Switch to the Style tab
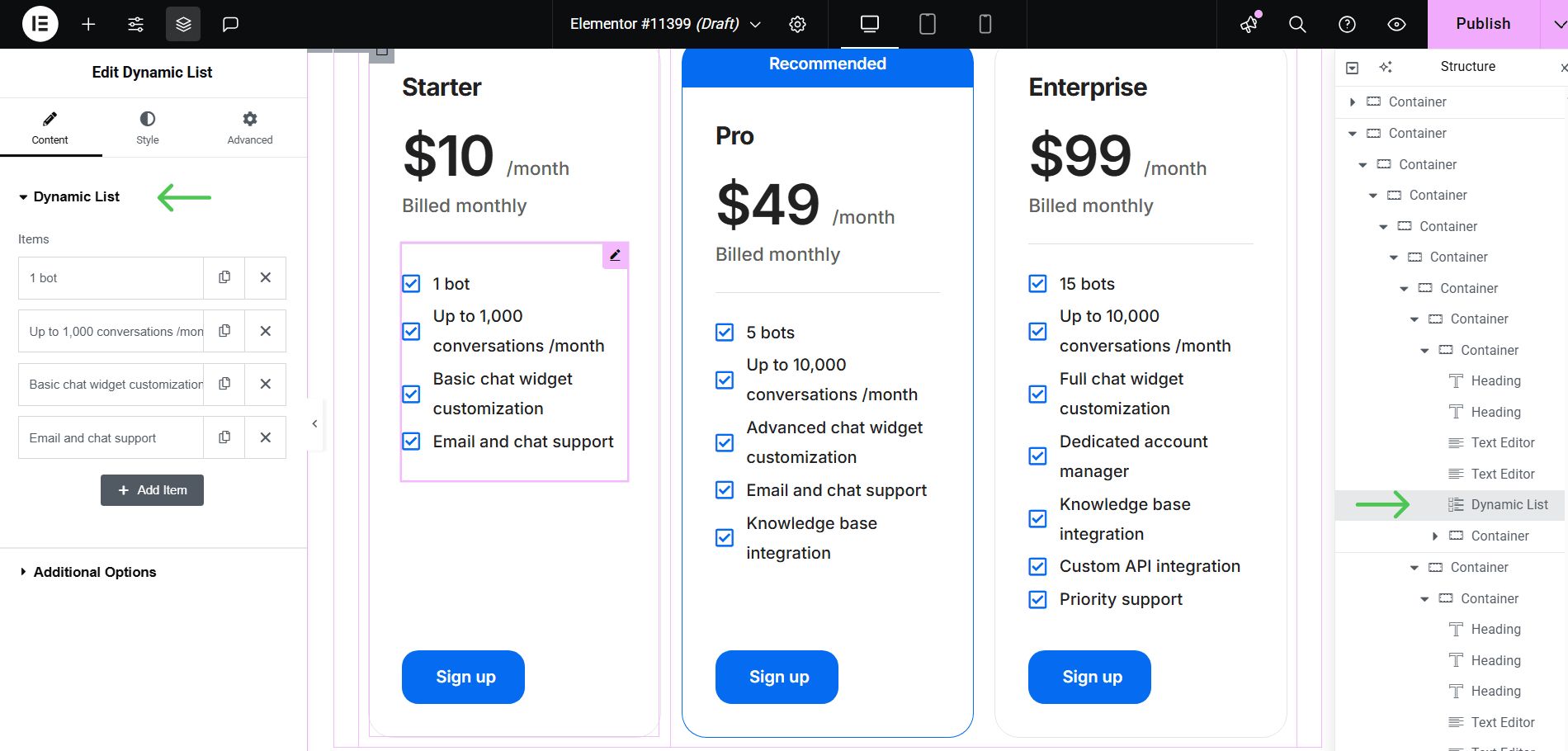Screen dimensions: 1568x751 coord(148,127)
